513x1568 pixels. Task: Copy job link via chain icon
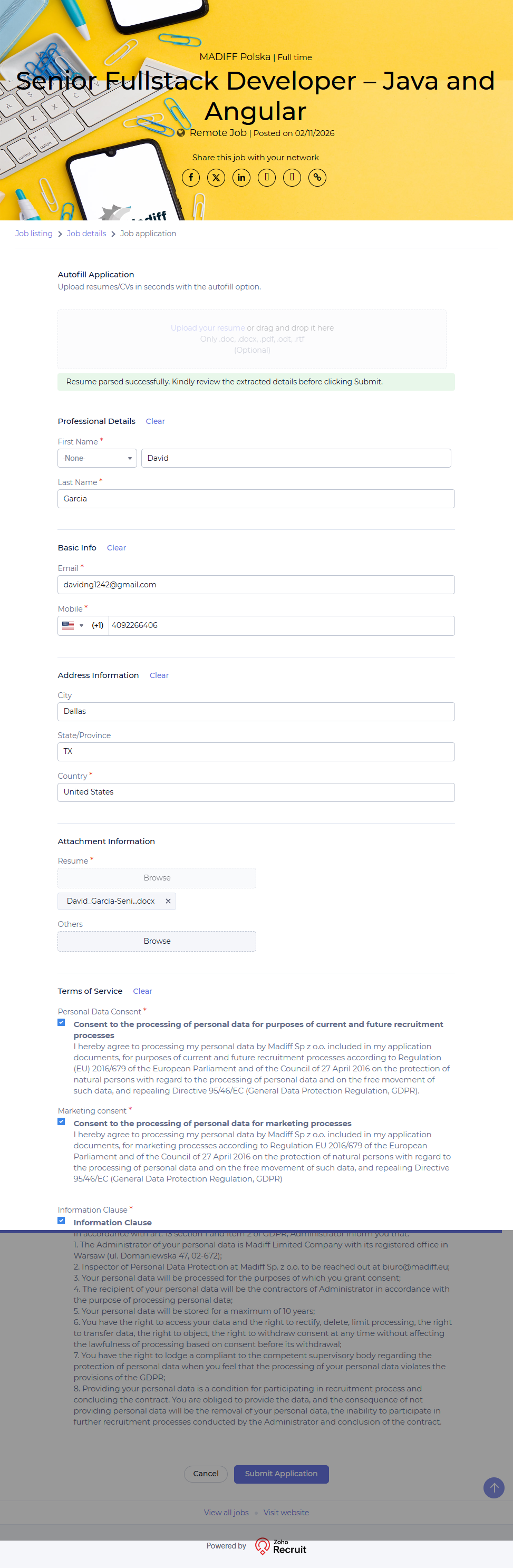317,177
